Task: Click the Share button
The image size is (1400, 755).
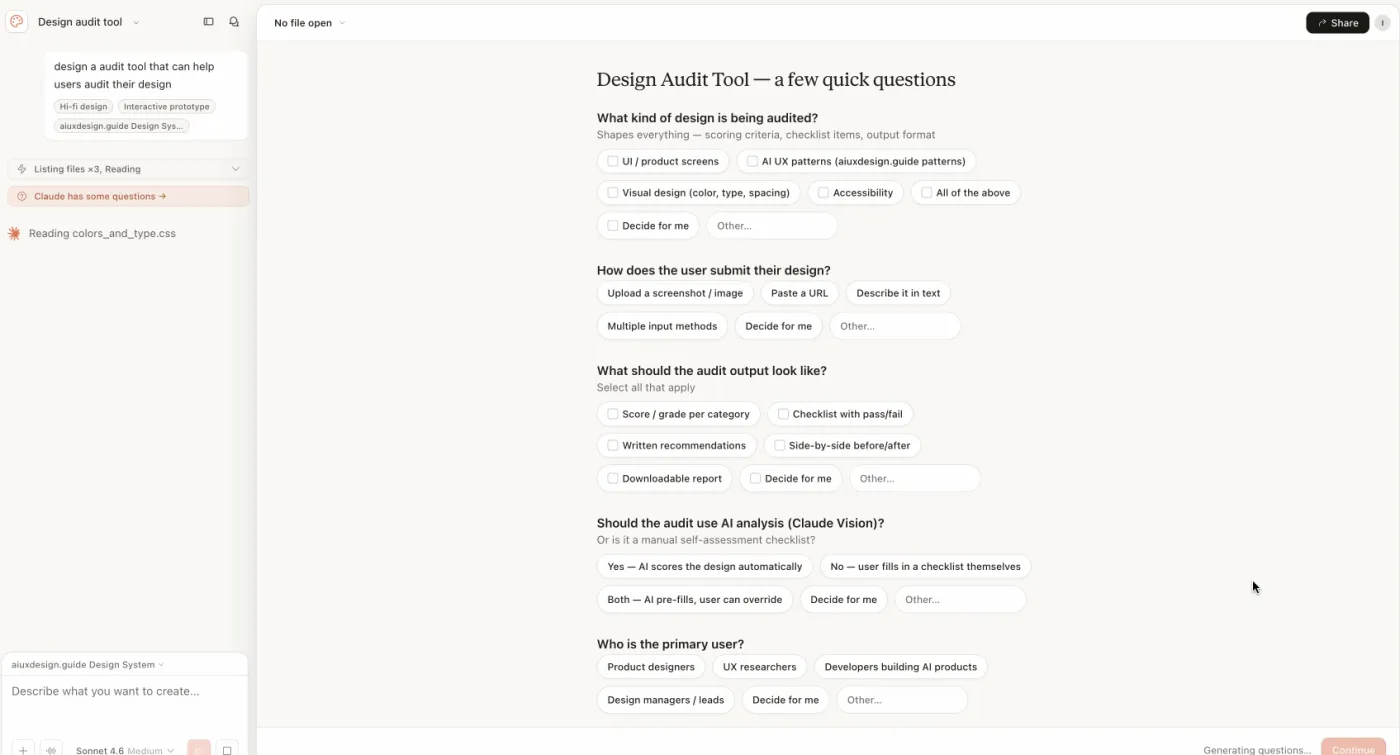Action: click(x=1337, y=23)
